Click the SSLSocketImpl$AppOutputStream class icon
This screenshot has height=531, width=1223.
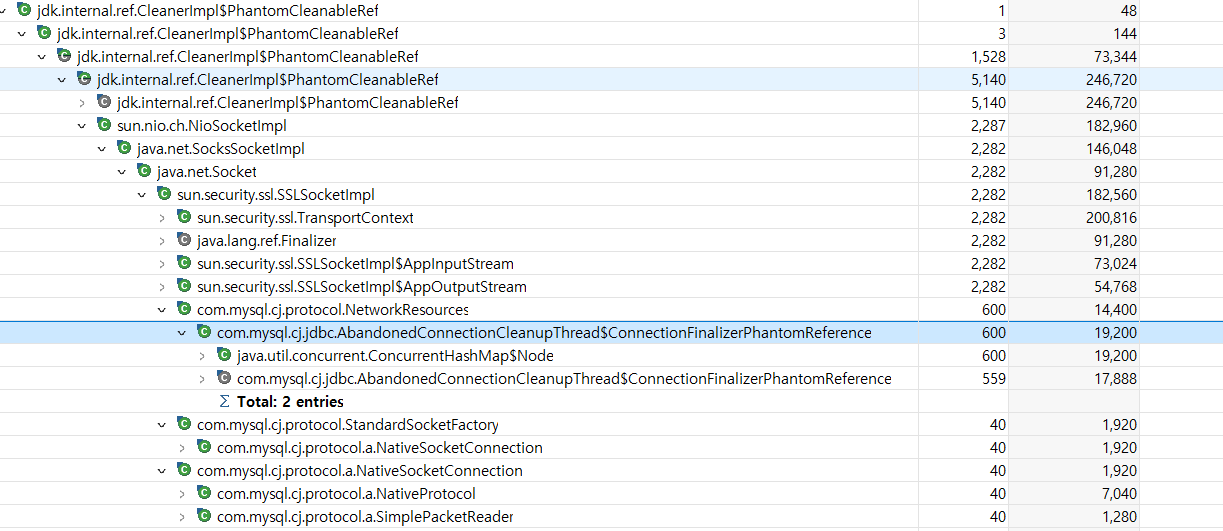(184, 286)
